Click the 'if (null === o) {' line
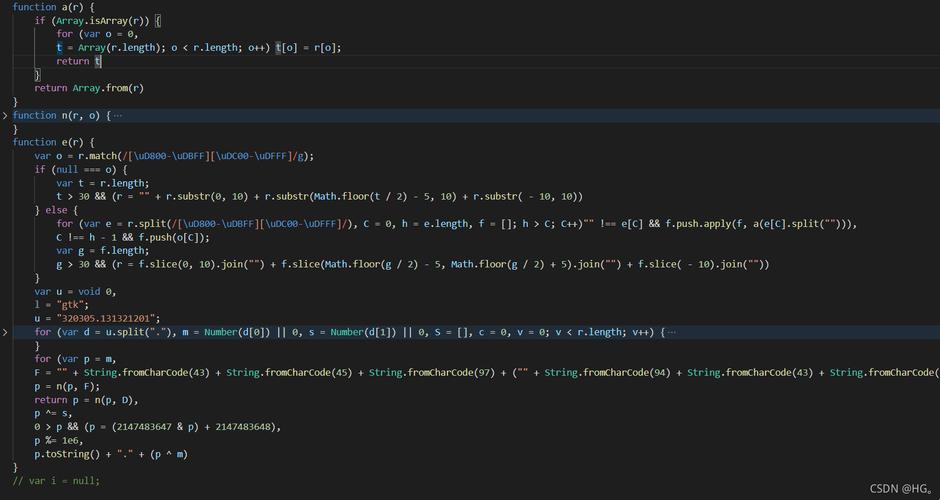Screen dimensions: 940x500 pos(81,170)
